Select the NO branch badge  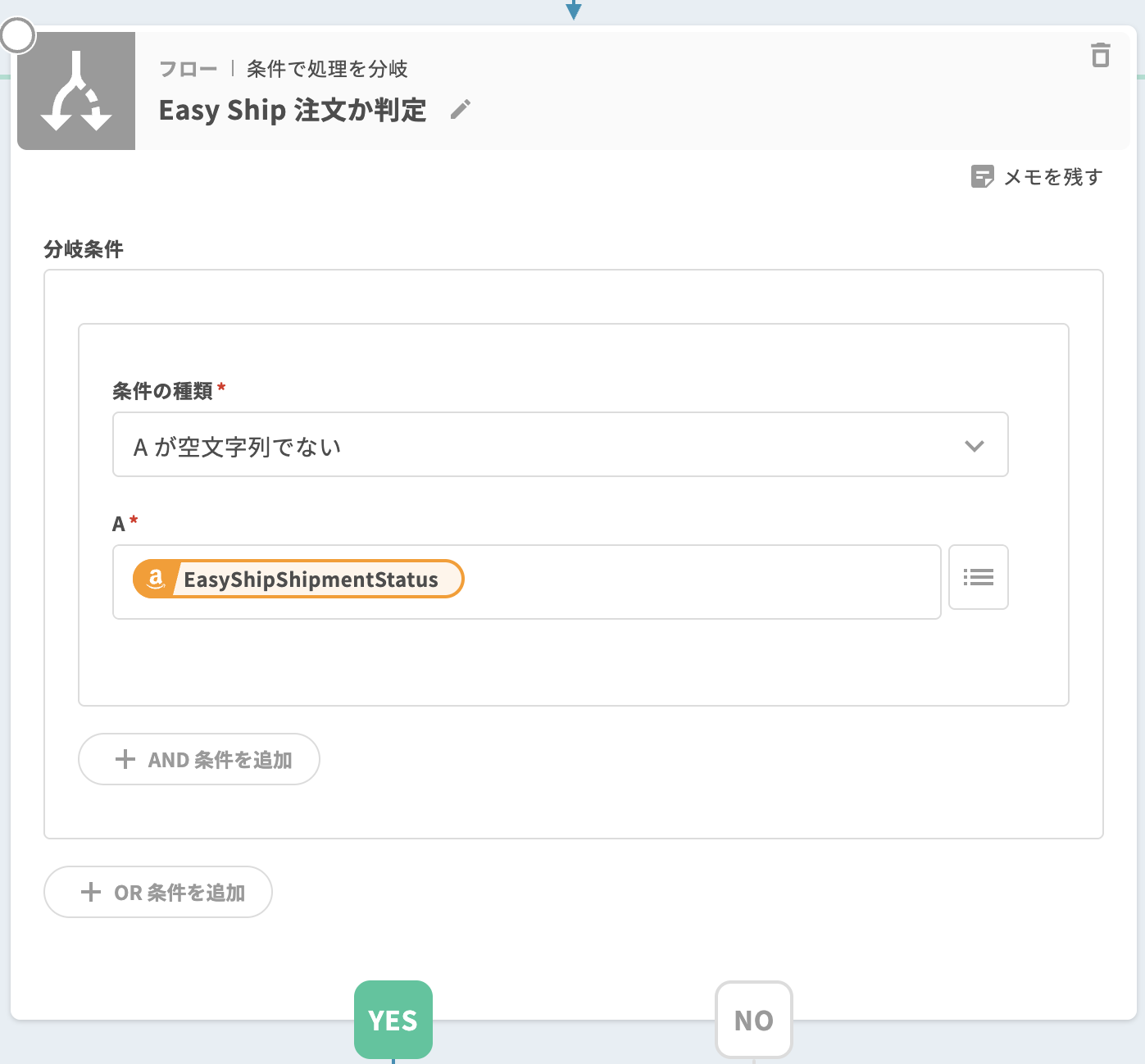click(x=753, y=1020)
